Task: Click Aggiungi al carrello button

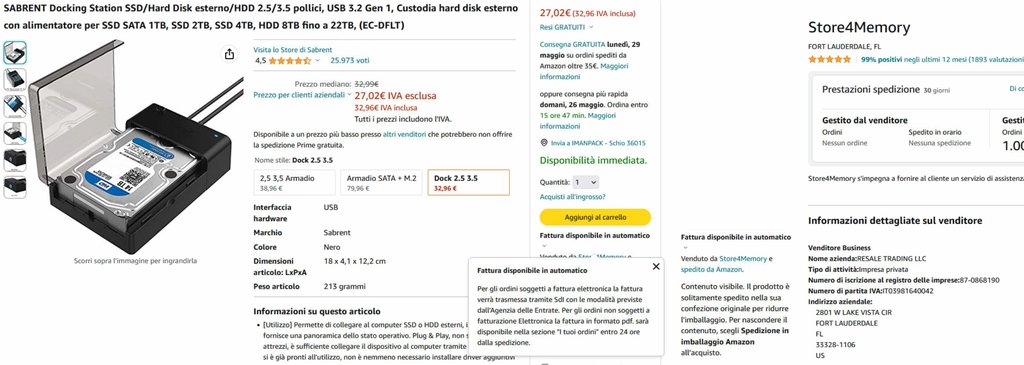Action: 595,217
